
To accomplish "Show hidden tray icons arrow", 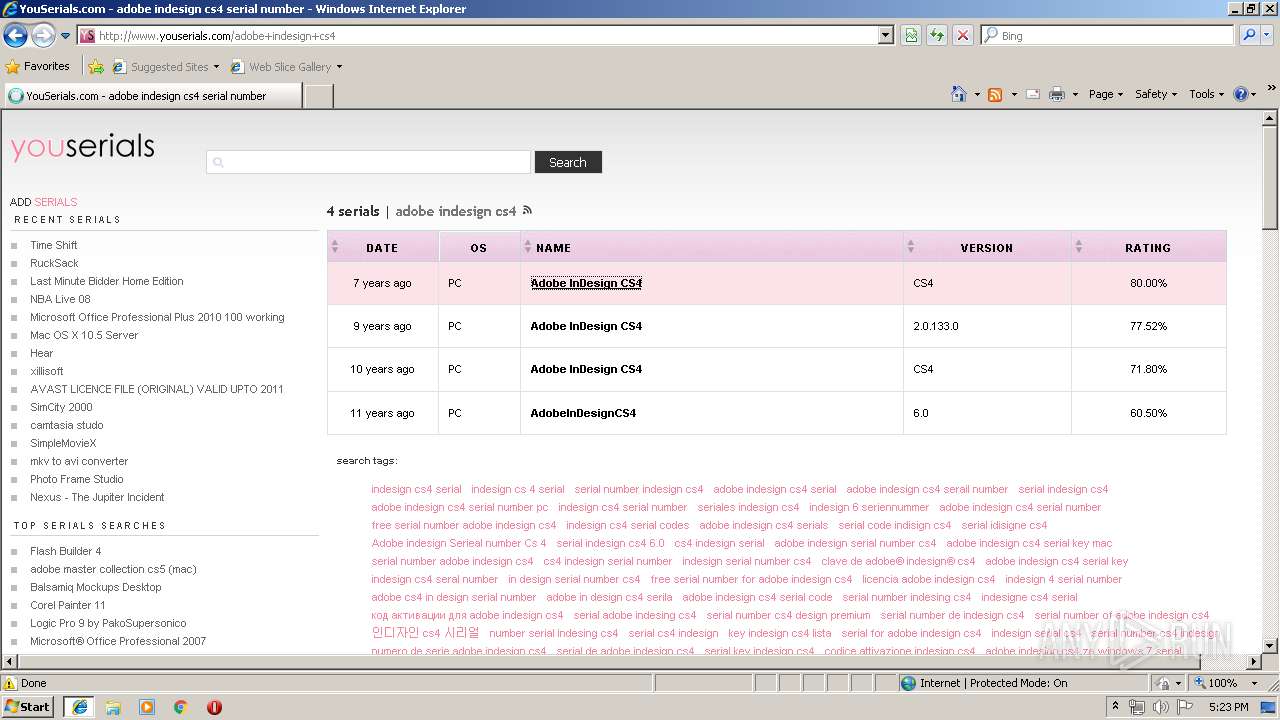I will 1116,706.
